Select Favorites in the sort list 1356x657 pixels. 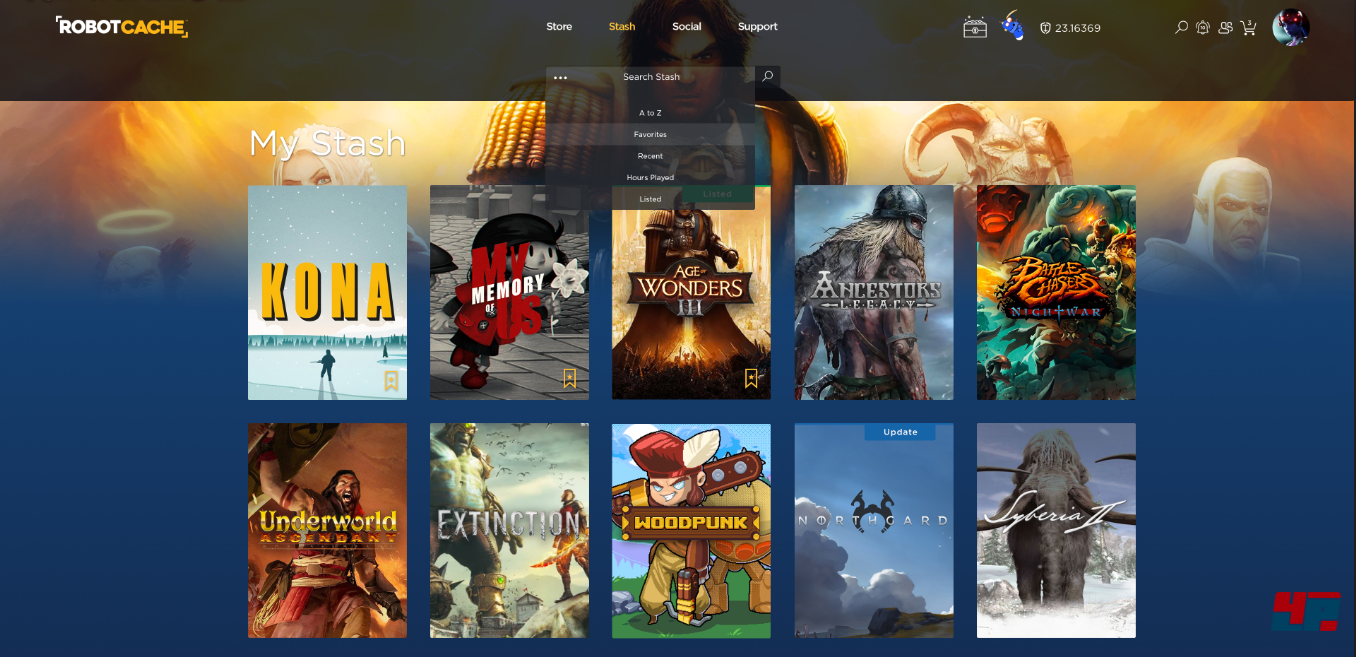(x=650, y=134)
